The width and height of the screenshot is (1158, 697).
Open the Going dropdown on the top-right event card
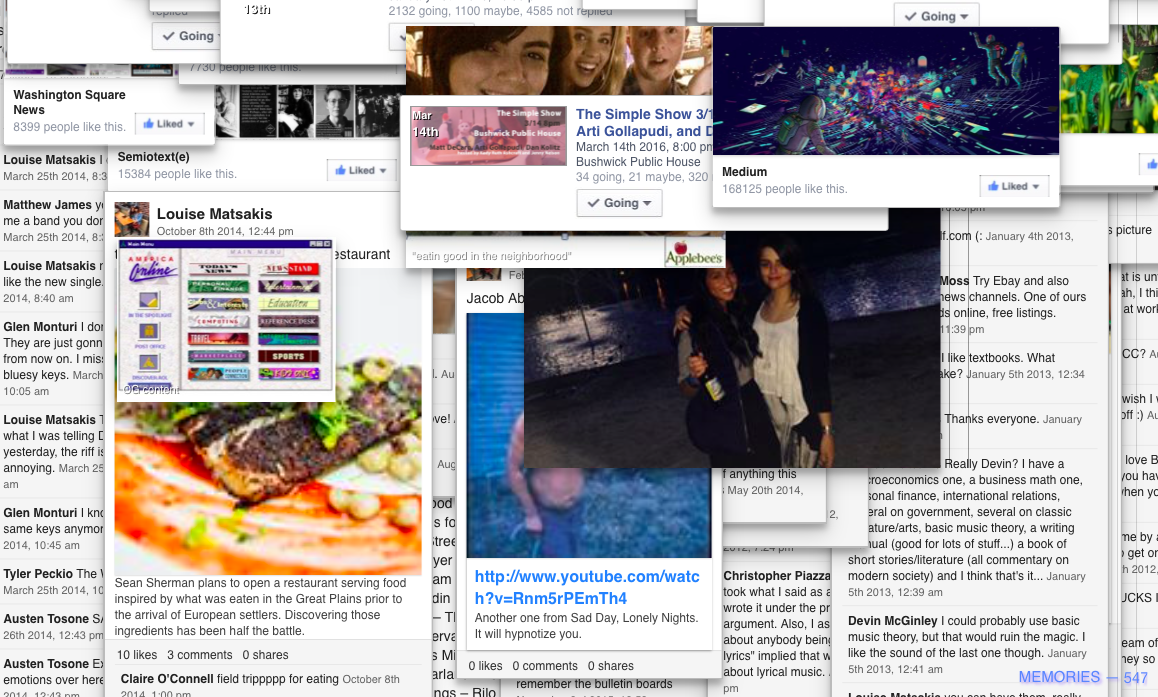pos(936,16)
